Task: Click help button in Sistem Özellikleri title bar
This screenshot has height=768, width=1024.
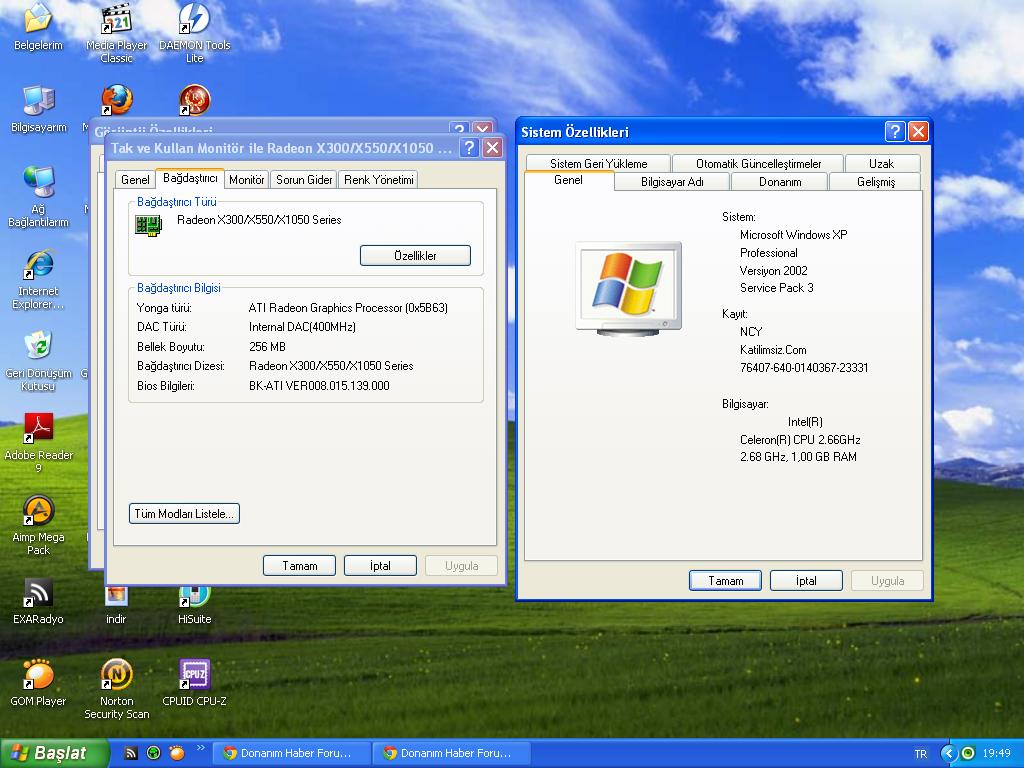Action: tap(895, 132)
